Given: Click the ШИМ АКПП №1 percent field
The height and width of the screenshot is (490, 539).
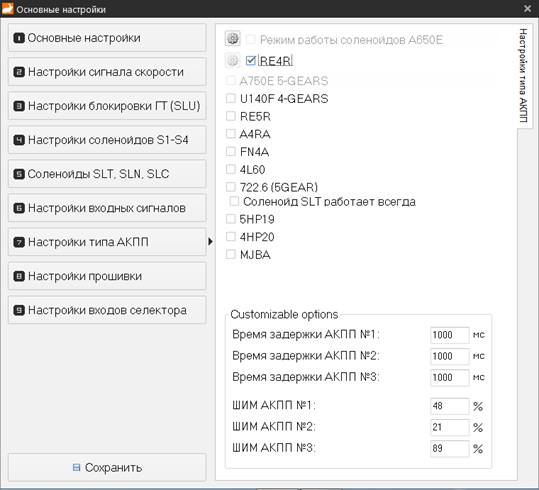Looking at the screenshot, I should pyautogui.click(x=450, y=406).
